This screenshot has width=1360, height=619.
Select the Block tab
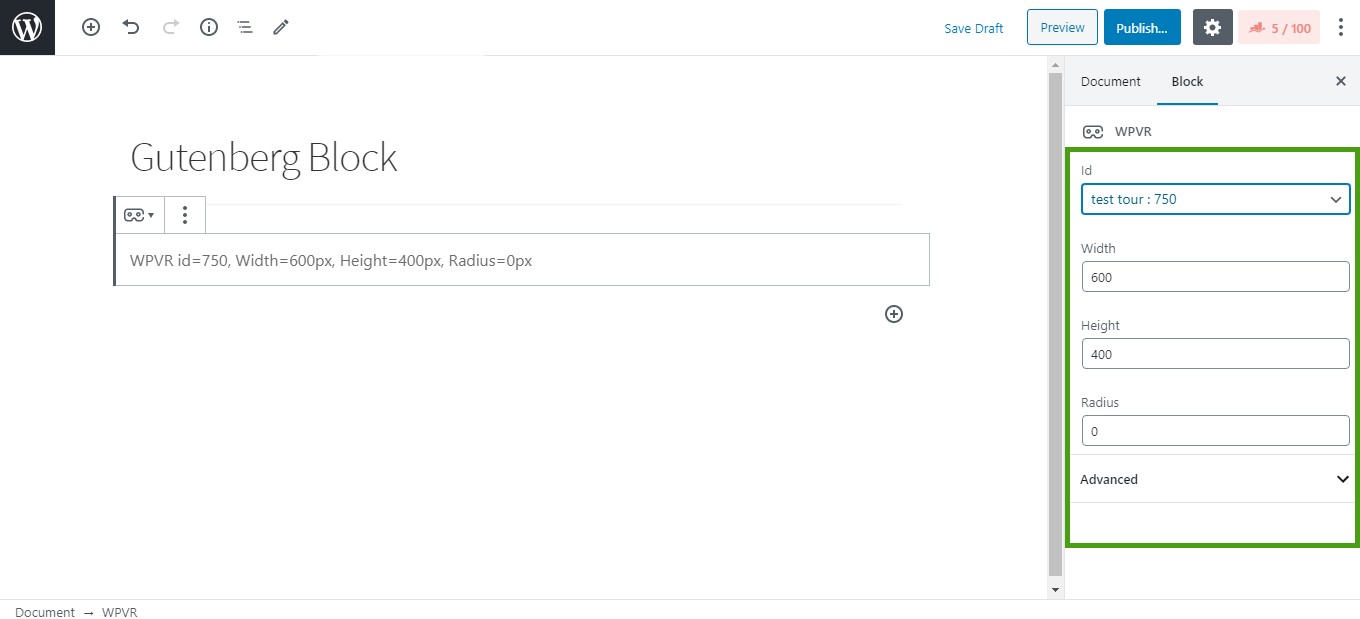click(1187, 81)
